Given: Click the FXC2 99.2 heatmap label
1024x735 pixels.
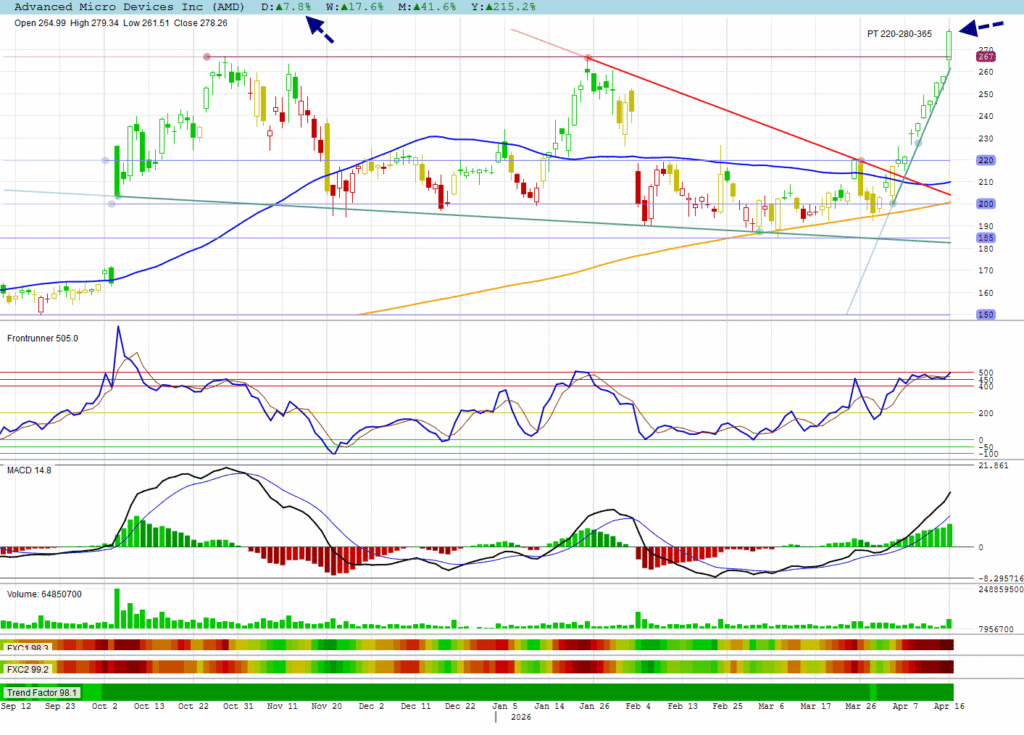Looking at the screenshot, I should tap(30, 667).
